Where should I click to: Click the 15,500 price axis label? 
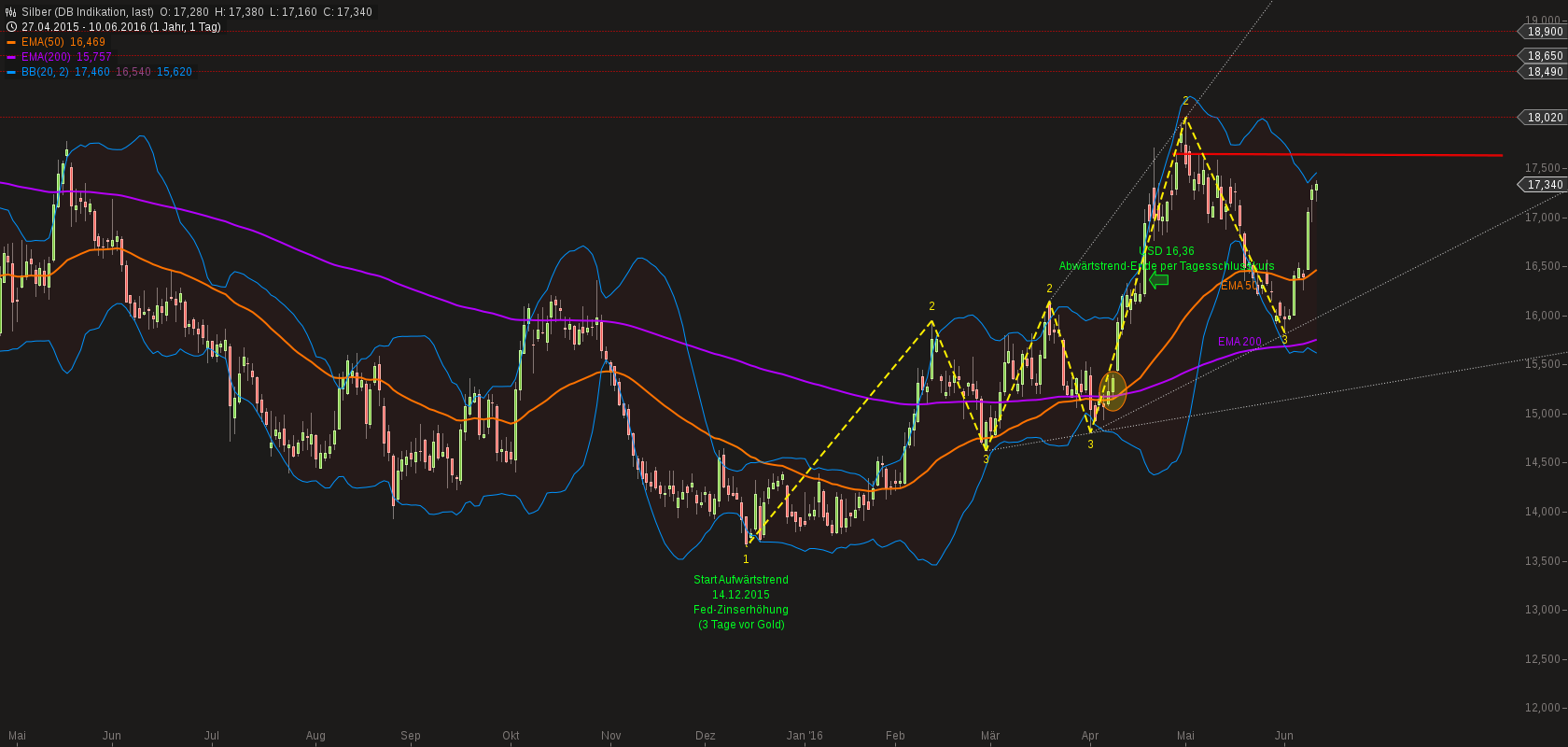[x=1543, y=364]
